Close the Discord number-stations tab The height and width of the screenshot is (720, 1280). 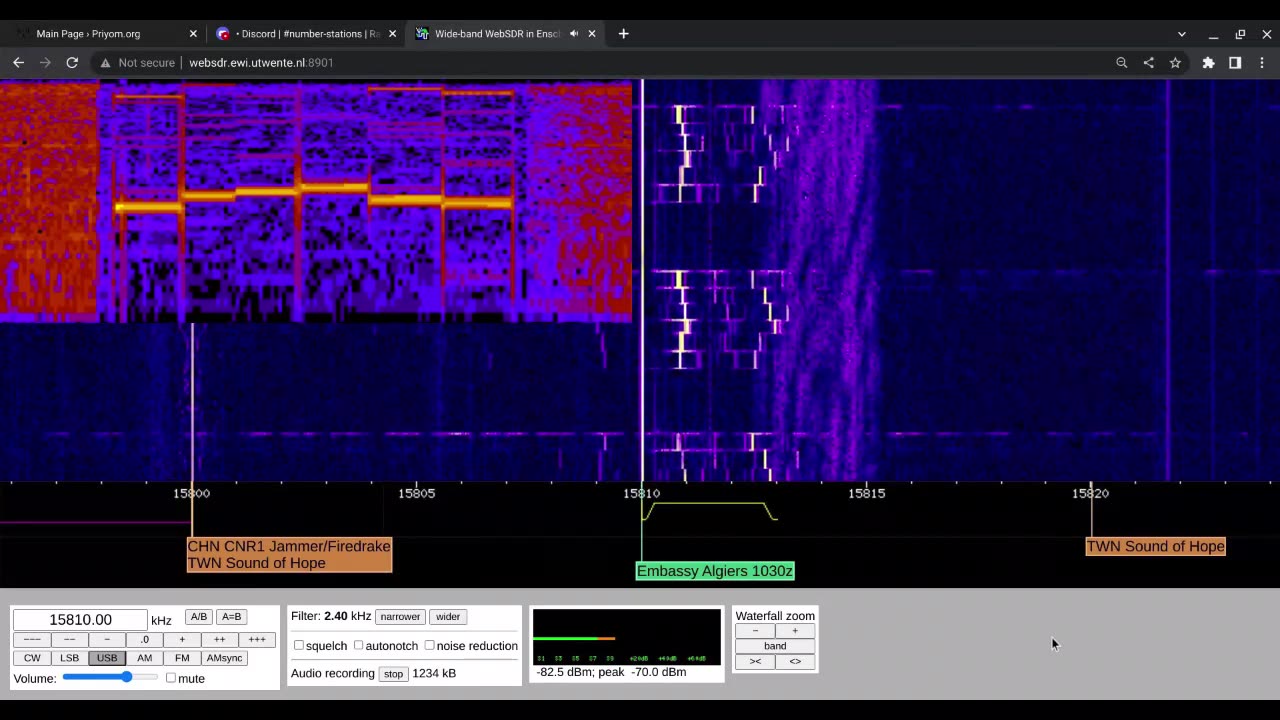[x=392, y=33]
